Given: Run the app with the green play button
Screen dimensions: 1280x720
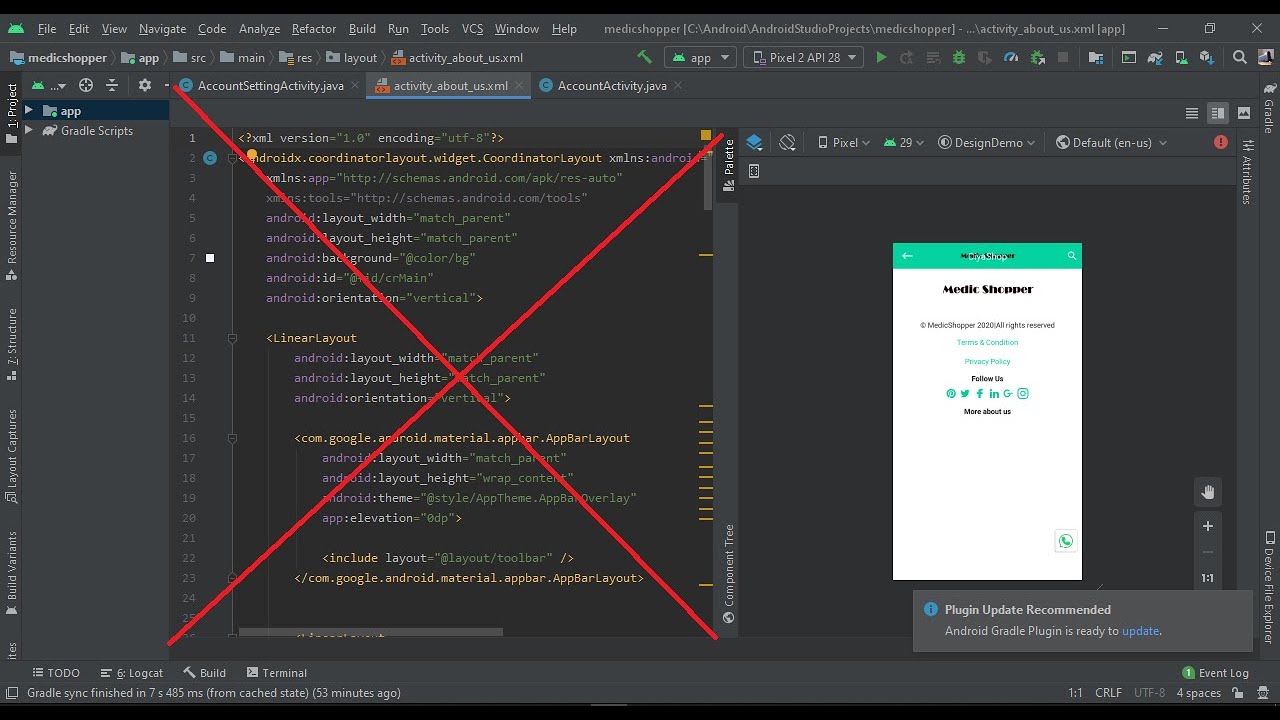Looking at the screenshot, I should click(881, 58).
